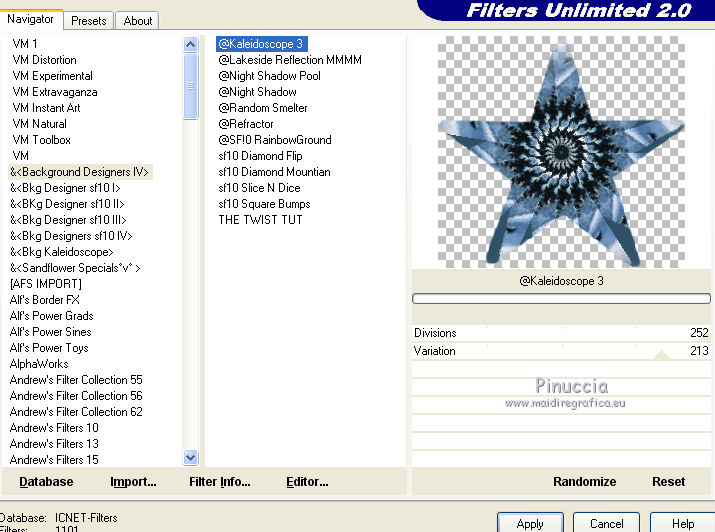Select the VM Distortion category
Screen dimensions: 715x532
click(x=44, y=60)
